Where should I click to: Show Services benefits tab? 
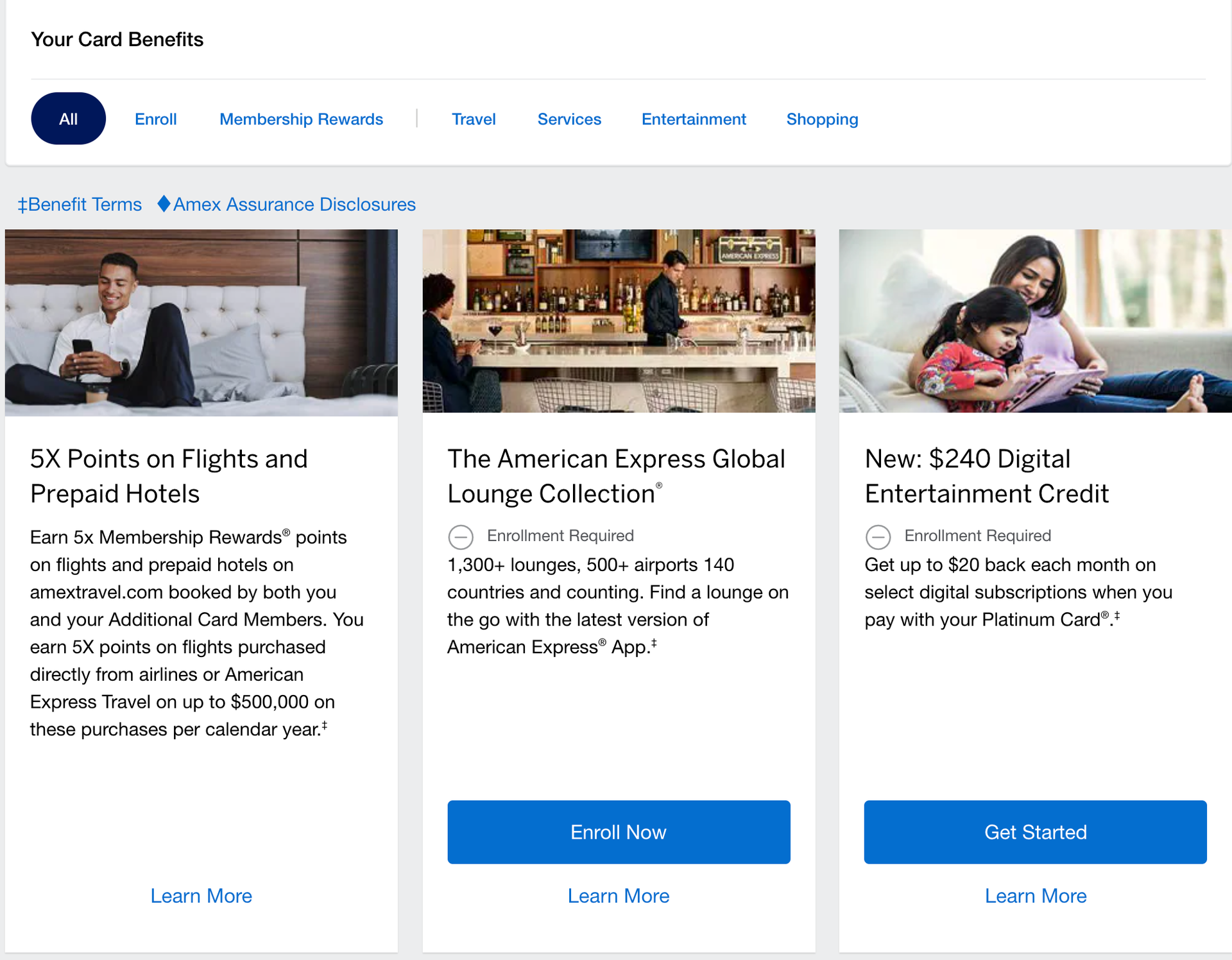569,119
